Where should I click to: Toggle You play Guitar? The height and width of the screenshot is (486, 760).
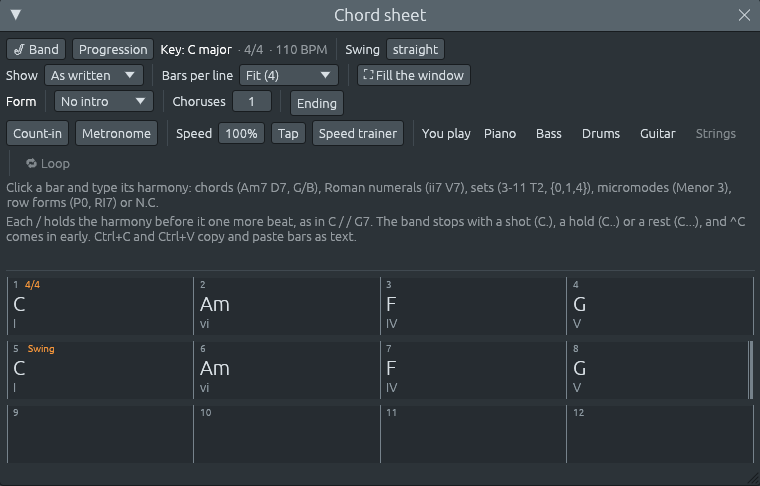pos(658,134)
